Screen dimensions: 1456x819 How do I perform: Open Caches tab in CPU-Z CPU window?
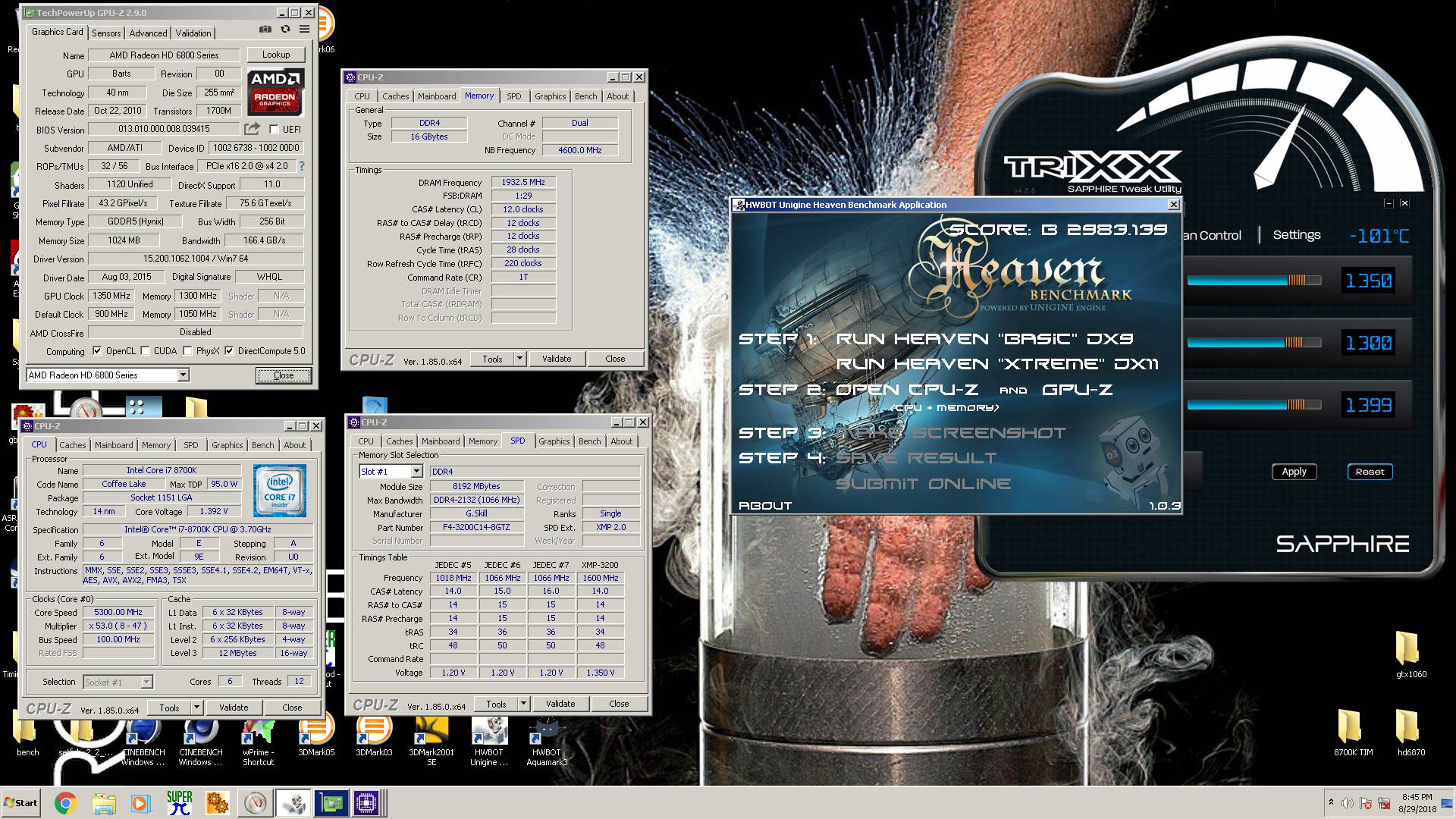point(73,445)
